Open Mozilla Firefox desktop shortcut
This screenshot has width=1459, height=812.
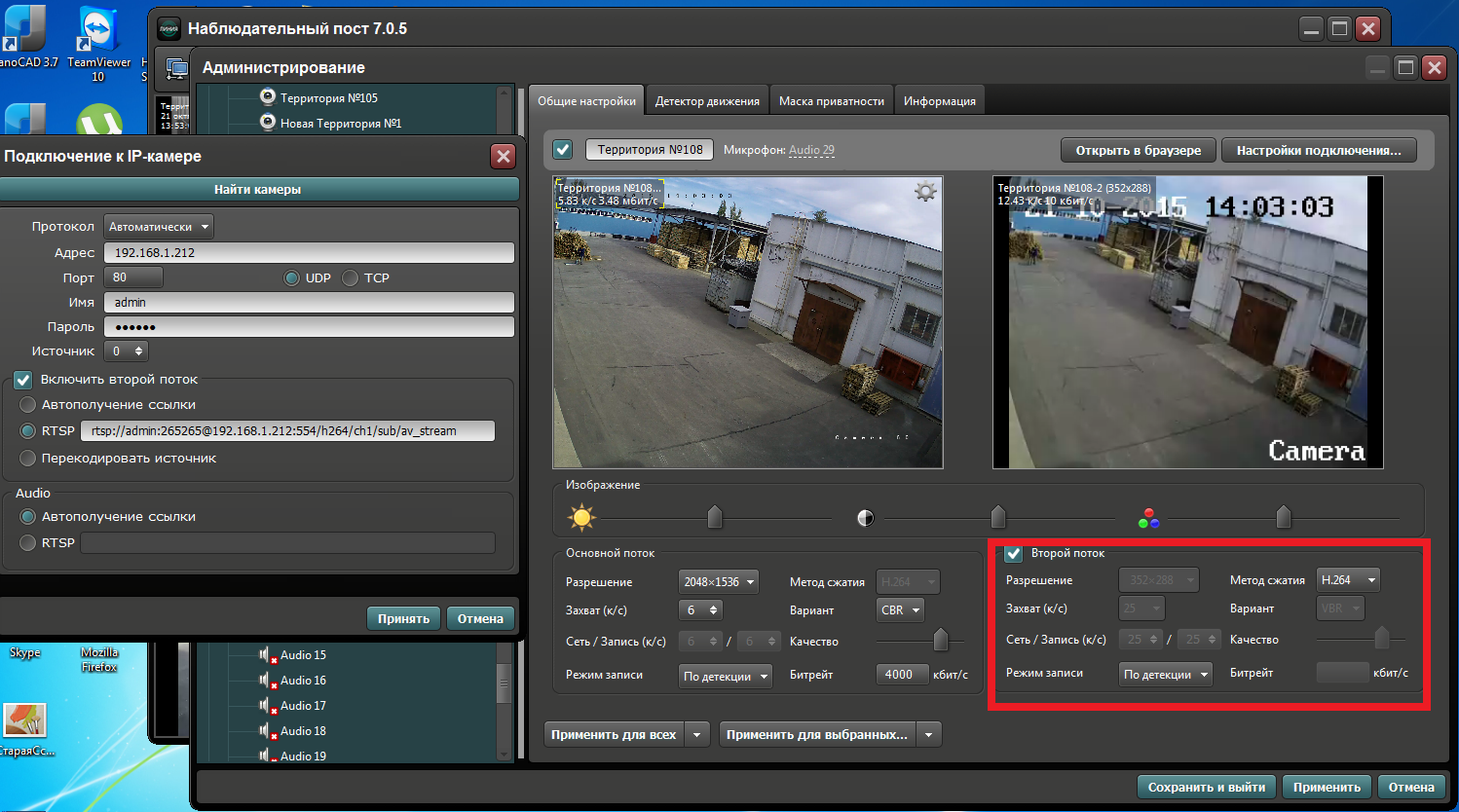(98, 659)
